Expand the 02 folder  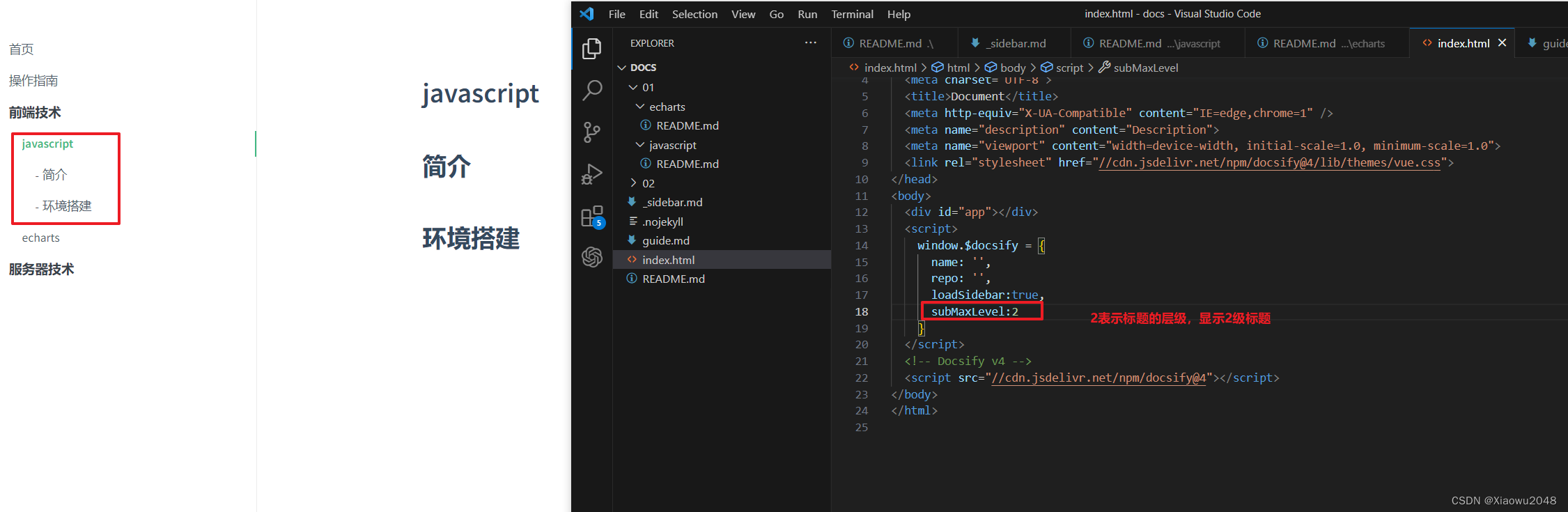coord(633,183)
